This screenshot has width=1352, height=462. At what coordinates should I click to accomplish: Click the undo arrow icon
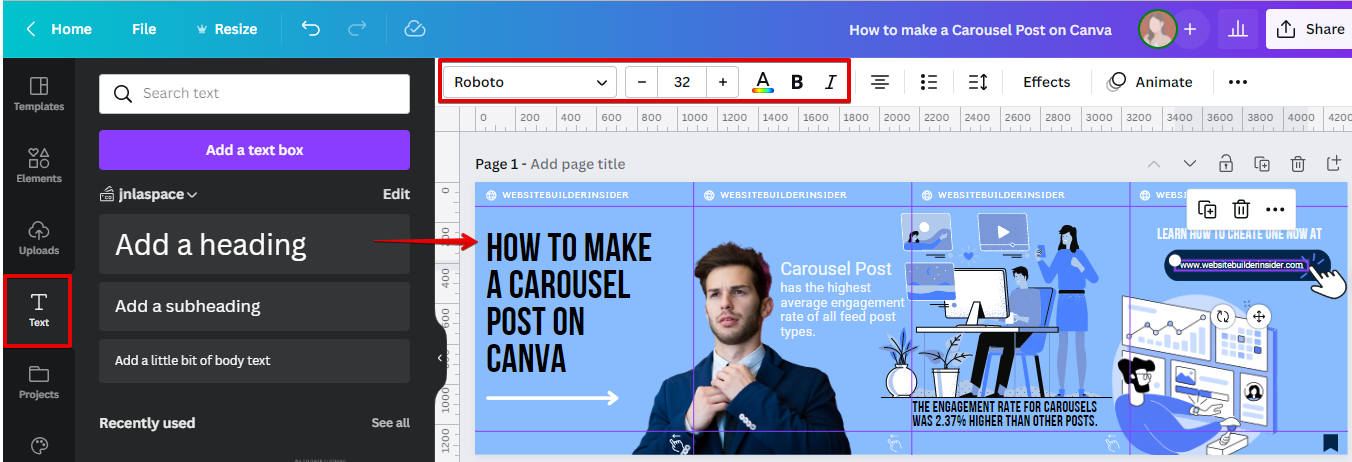click(311, 29)
